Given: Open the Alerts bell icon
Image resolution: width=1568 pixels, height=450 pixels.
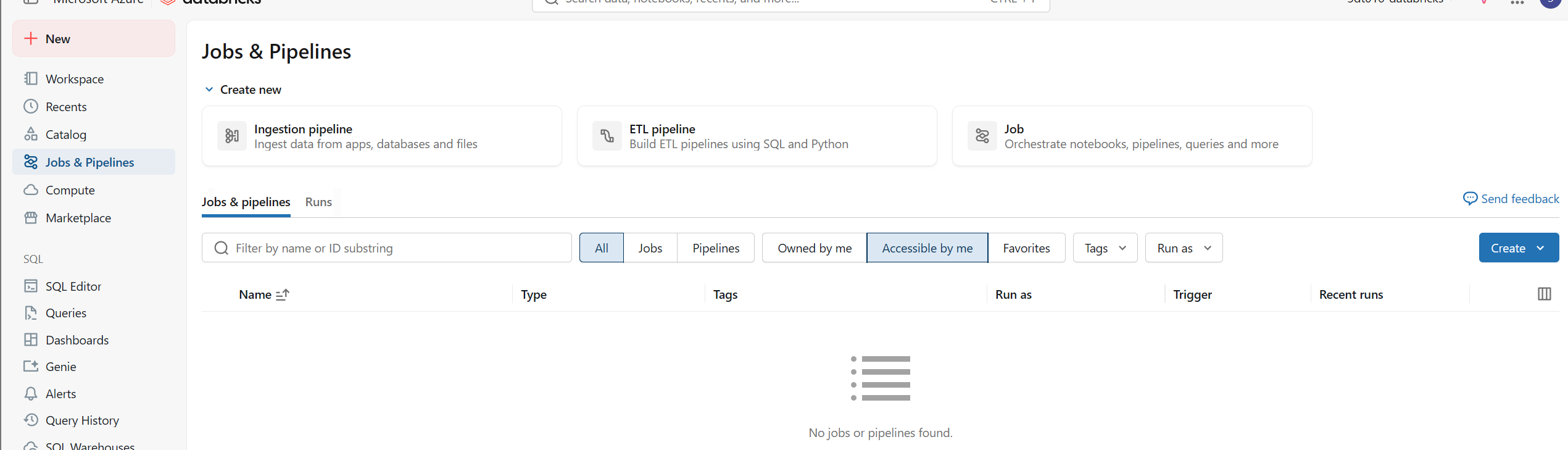Looking at the screenshot, I should 31,393.
